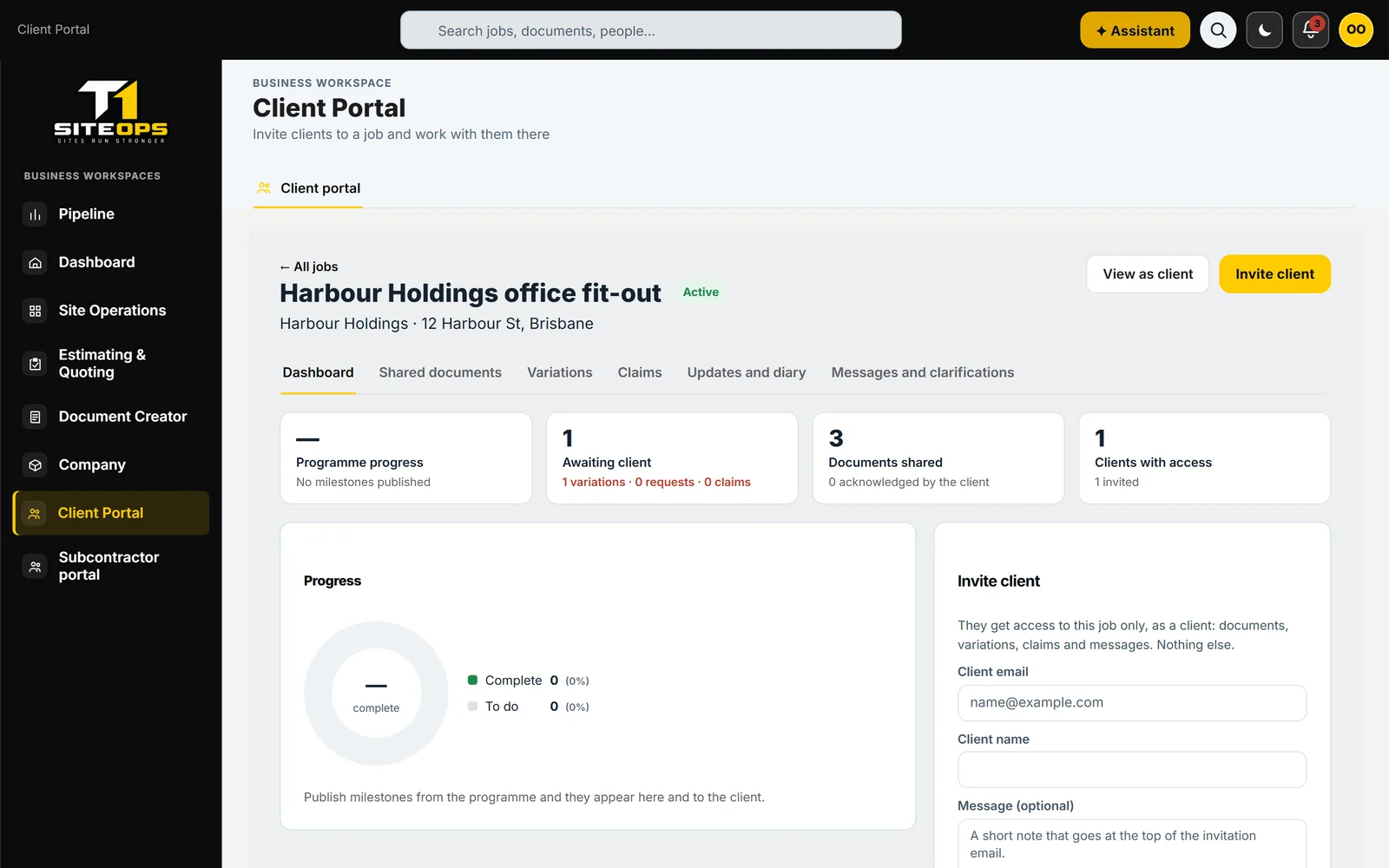Screen dimensions: 1389x868
Task: Open Messages and clarifications tab
Action: coord(923,372)
